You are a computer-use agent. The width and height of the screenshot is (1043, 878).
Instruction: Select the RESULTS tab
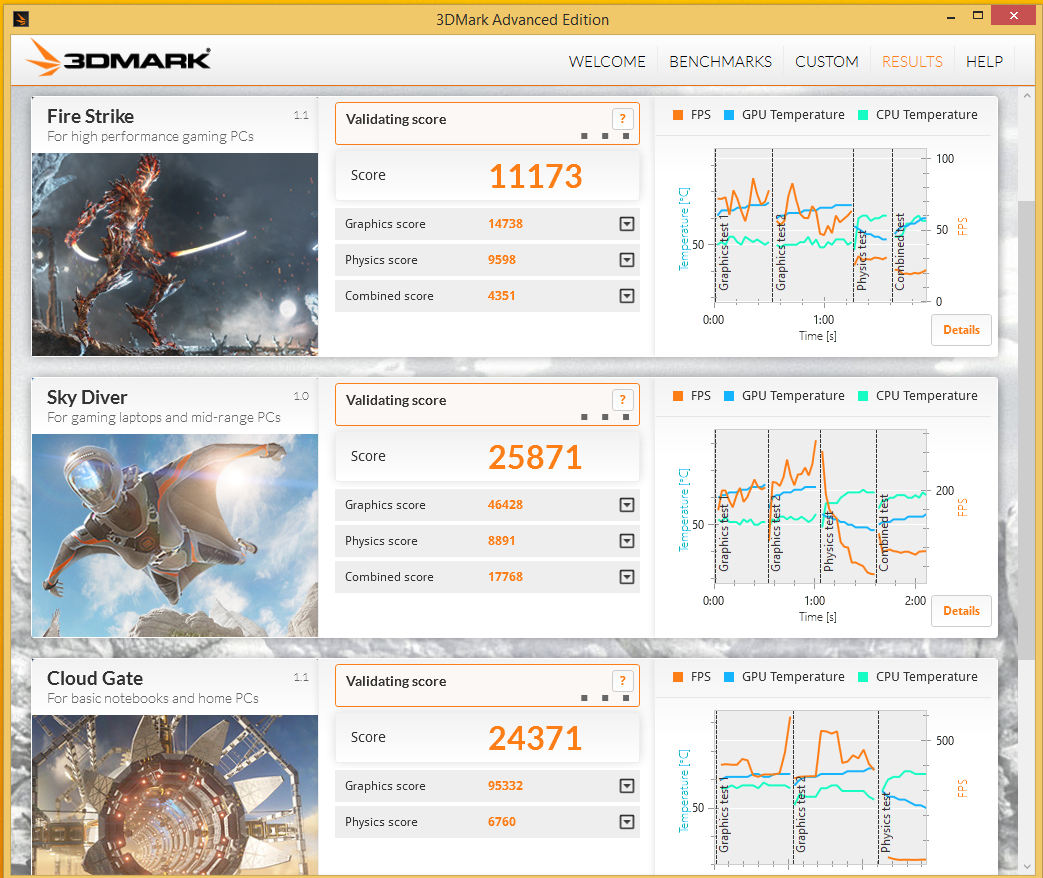pos(912,62)
